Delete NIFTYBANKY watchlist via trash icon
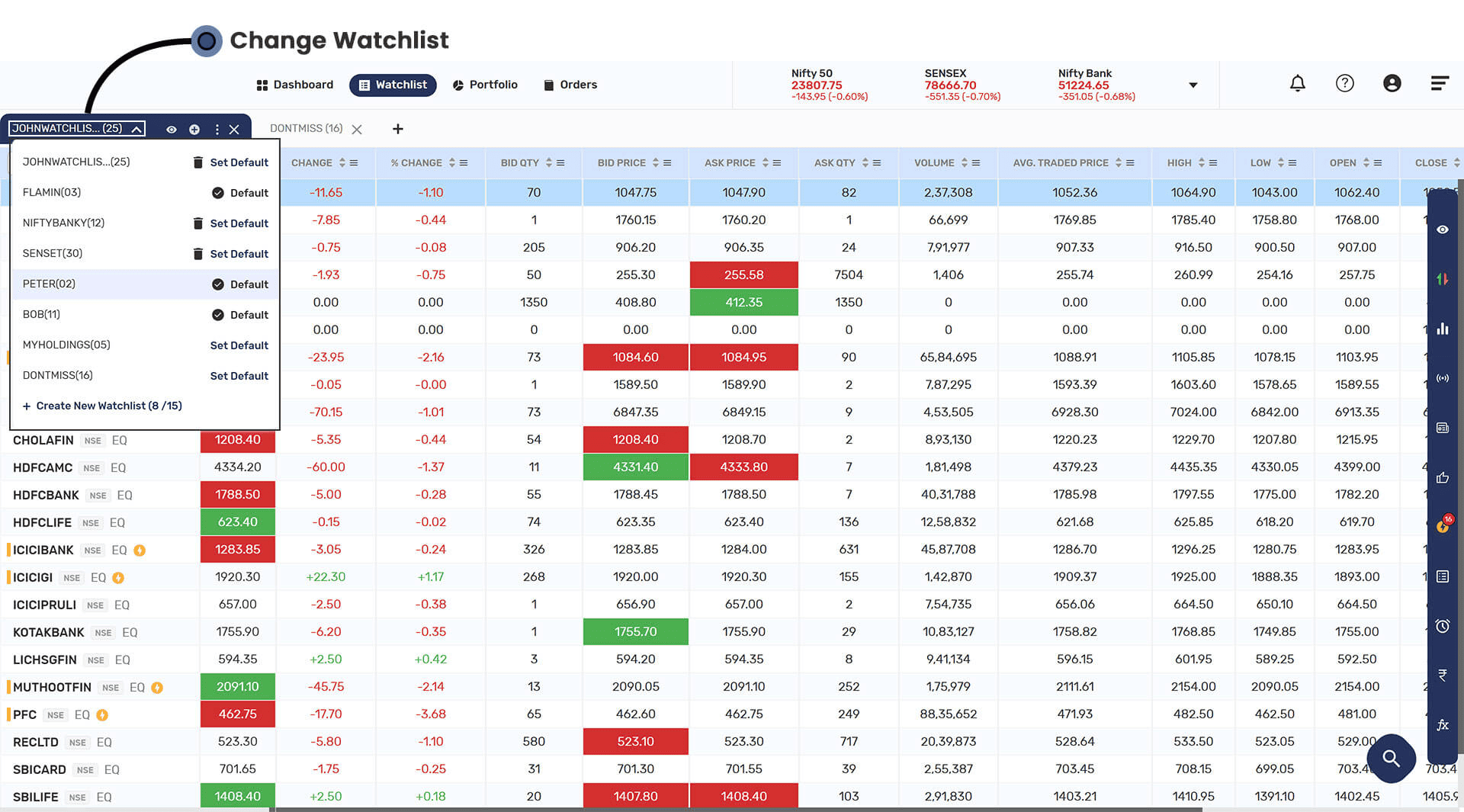 coord(197,223)
